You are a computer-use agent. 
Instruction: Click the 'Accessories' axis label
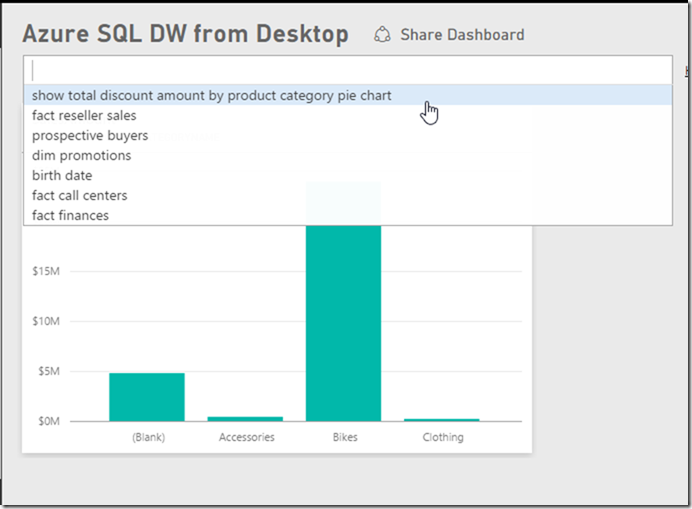[247, 437]
